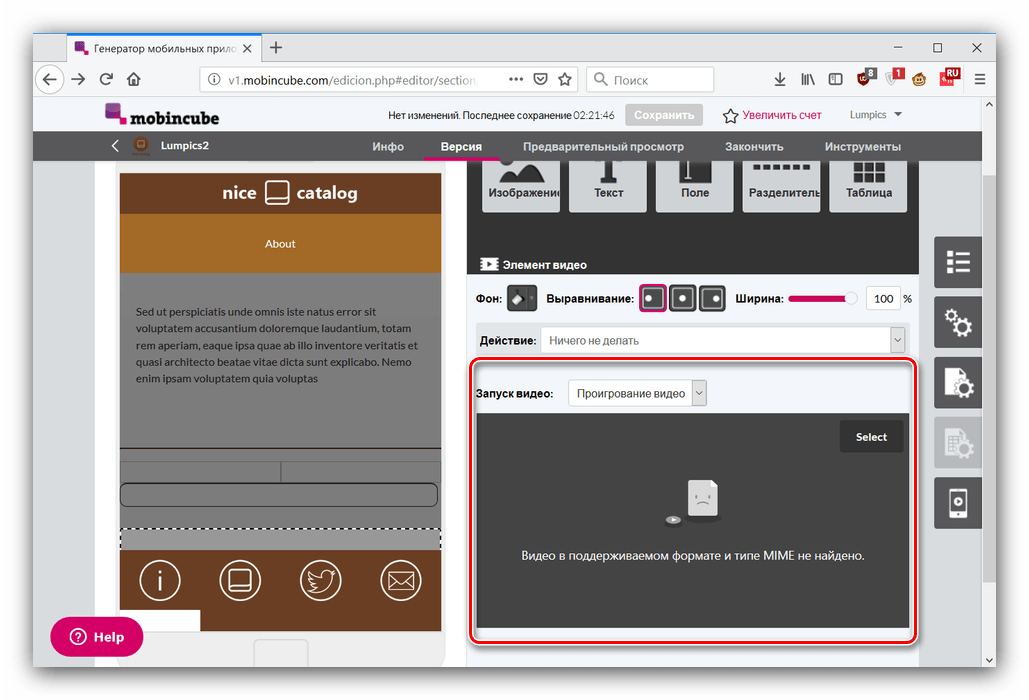Click the page vertical scrollbar

(x=989, y=381)
